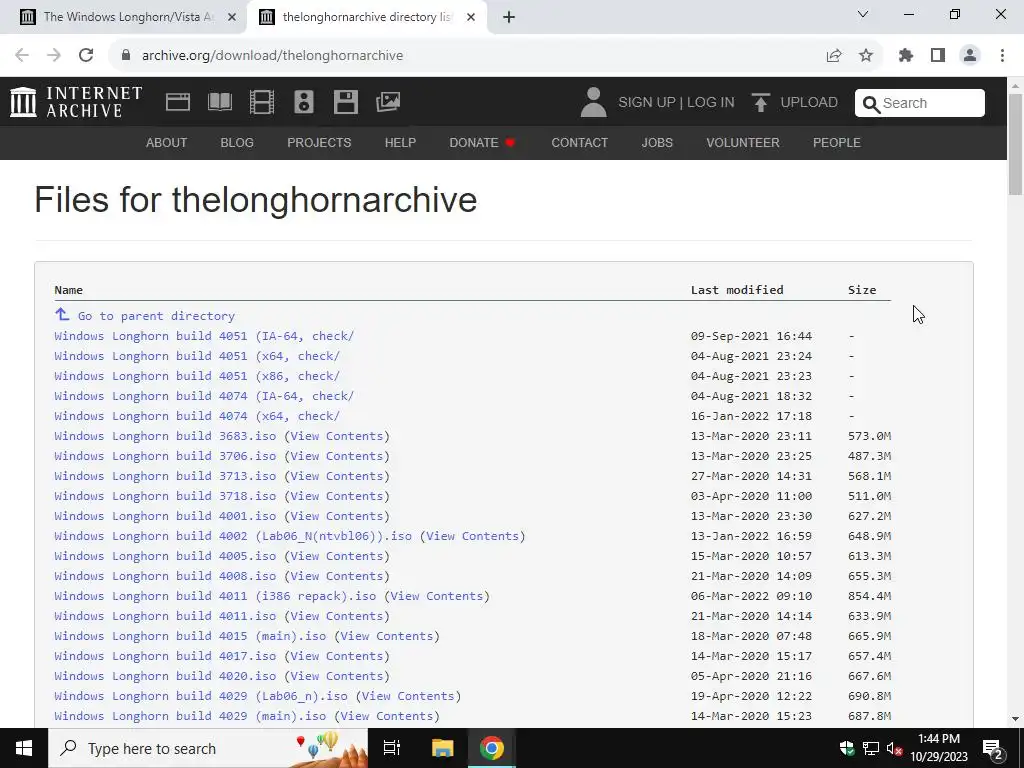The image size is (1024, 768).
Task: Open the HELP menu item
Action: point(400,142)
